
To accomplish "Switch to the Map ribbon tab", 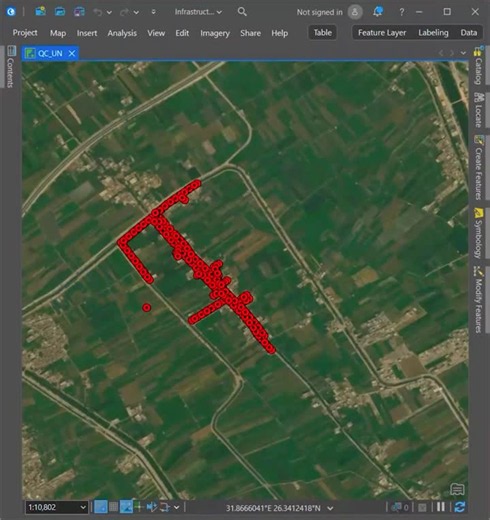I will [58, 33].
